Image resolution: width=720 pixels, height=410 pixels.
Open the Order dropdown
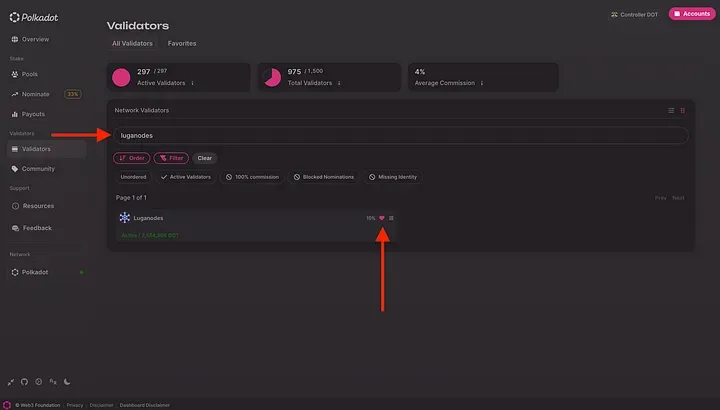tap(131, 158)
